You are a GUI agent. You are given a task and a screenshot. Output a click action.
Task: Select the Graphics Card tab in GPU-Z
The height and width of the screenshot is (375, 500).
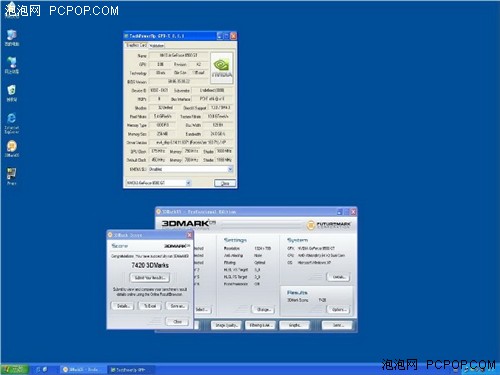[x=136, y=45]
